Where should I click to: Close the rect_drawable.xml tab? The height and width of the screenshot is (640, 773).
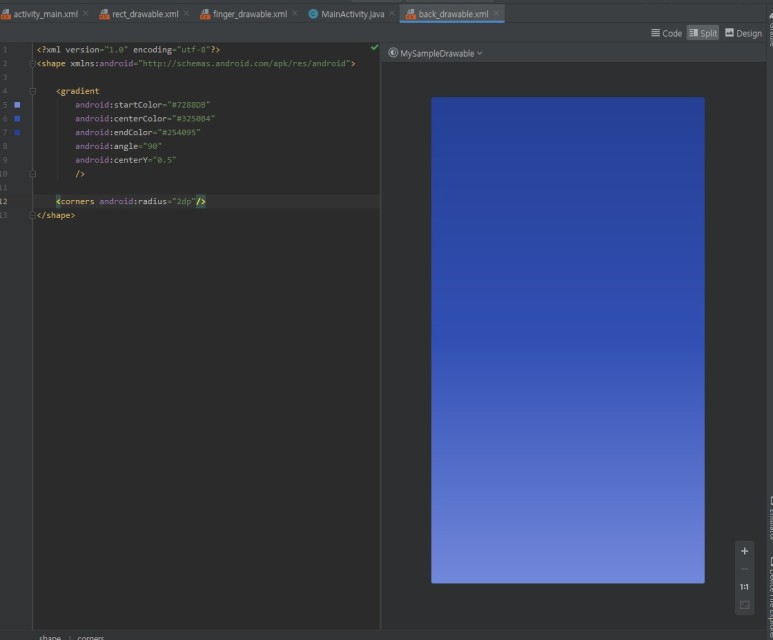186,14
